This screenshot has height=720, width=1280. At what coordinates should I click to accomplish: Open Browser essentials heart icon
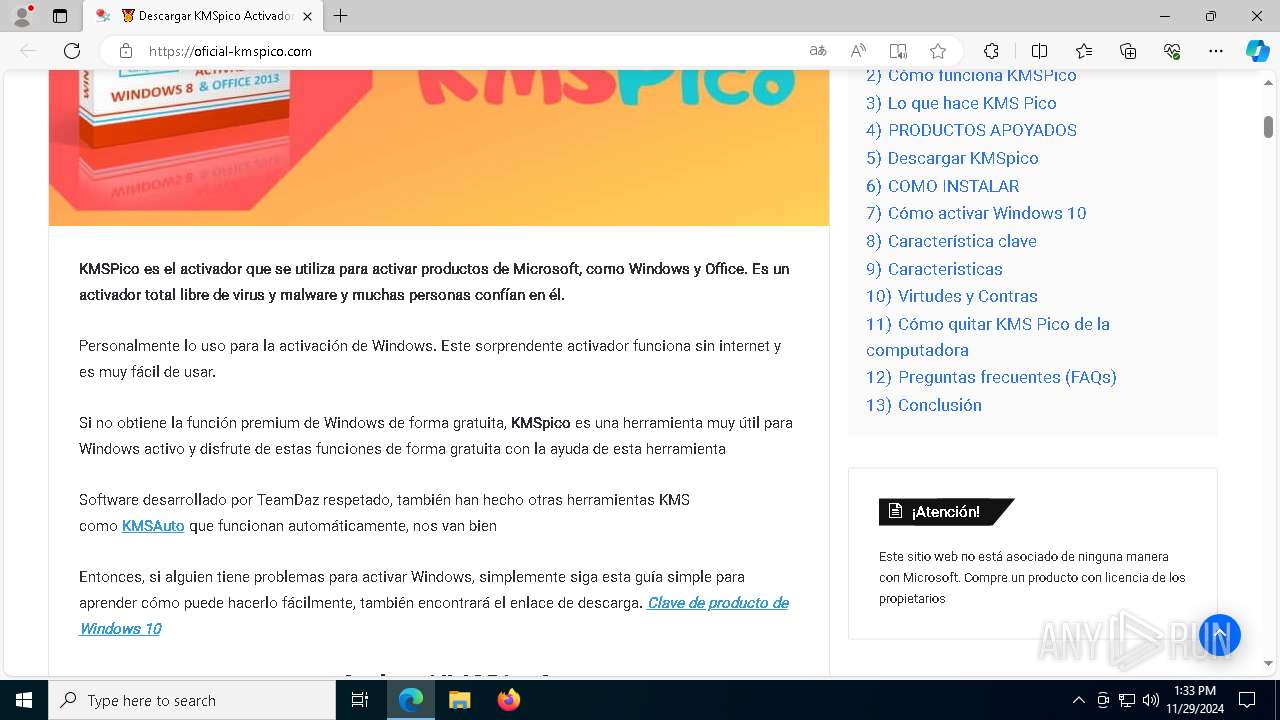coord(1172,51)
